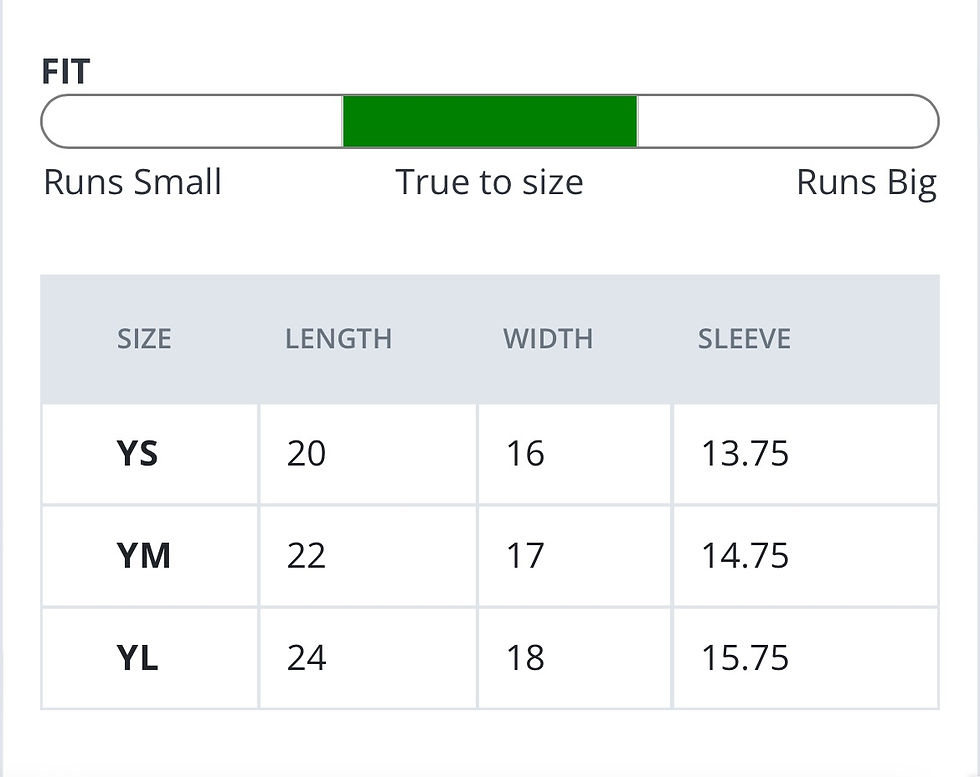Viewport: 980px width, 777px height.
Task: Click the Runs Small label
Action: pyautogui.click(x=133, y=183)
